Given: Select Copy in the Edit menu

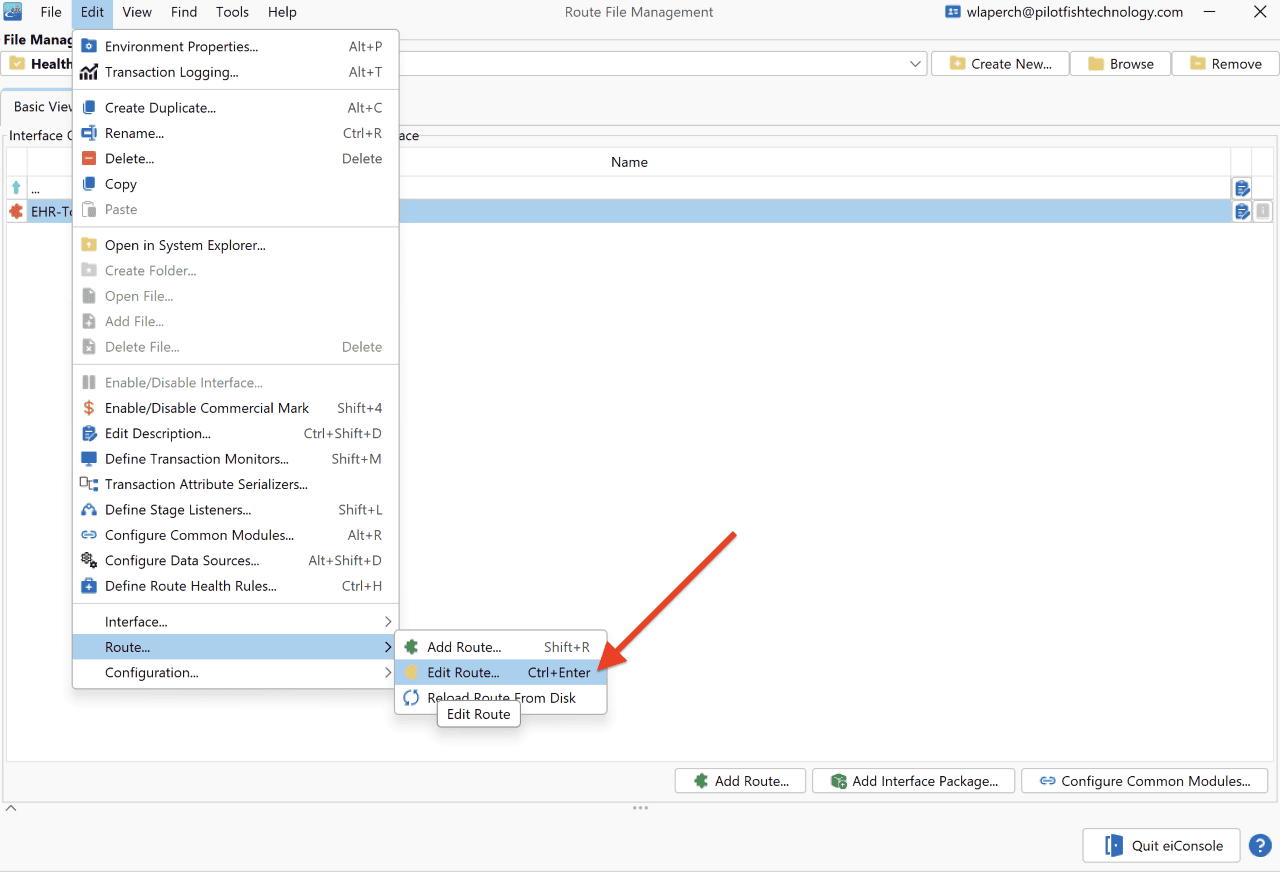Looking at the screenshot, I should [x=236, y=184].
